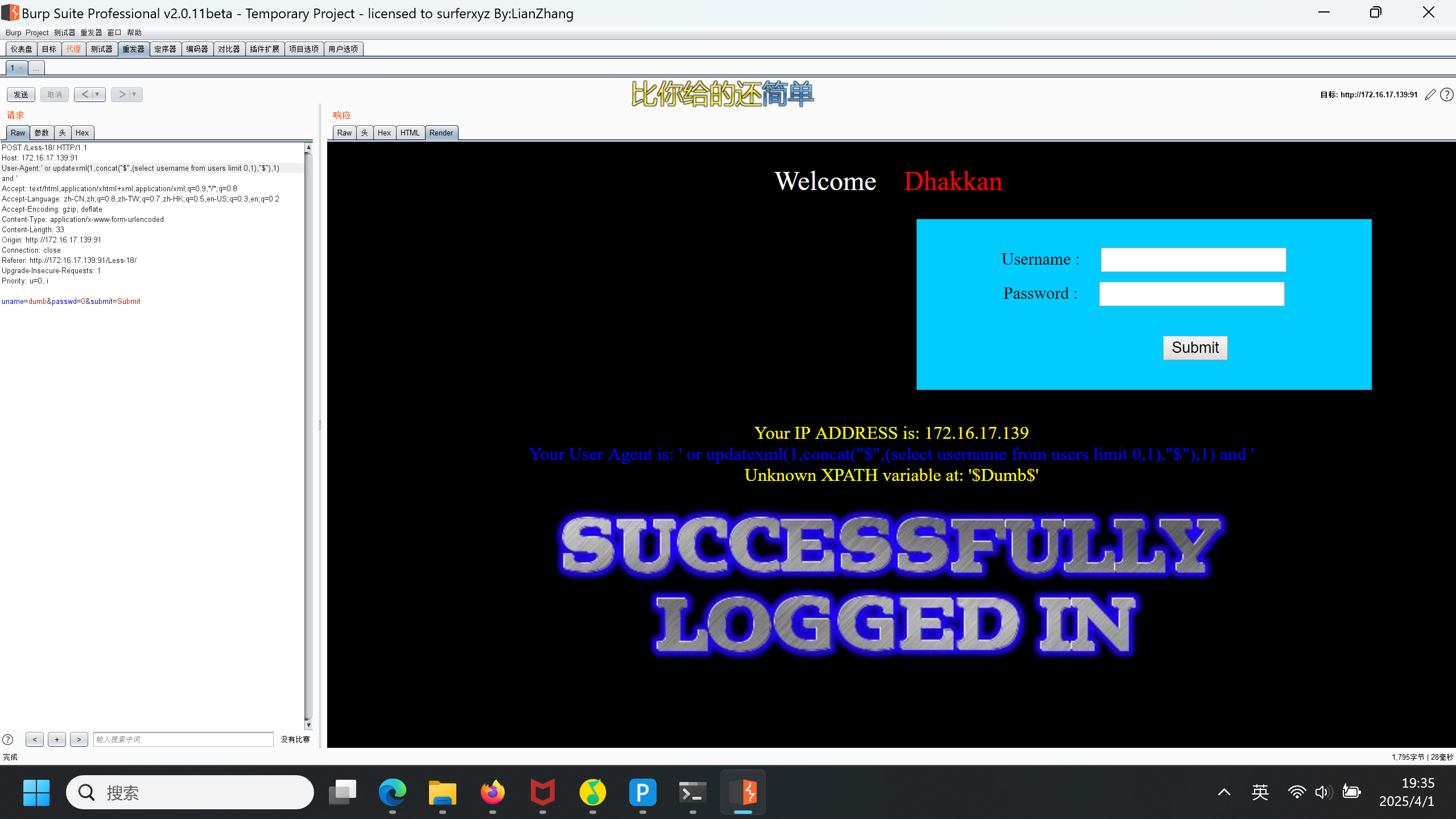Click the Username input field
This screenshot has height=819, width=1456.
[1193, 260]
